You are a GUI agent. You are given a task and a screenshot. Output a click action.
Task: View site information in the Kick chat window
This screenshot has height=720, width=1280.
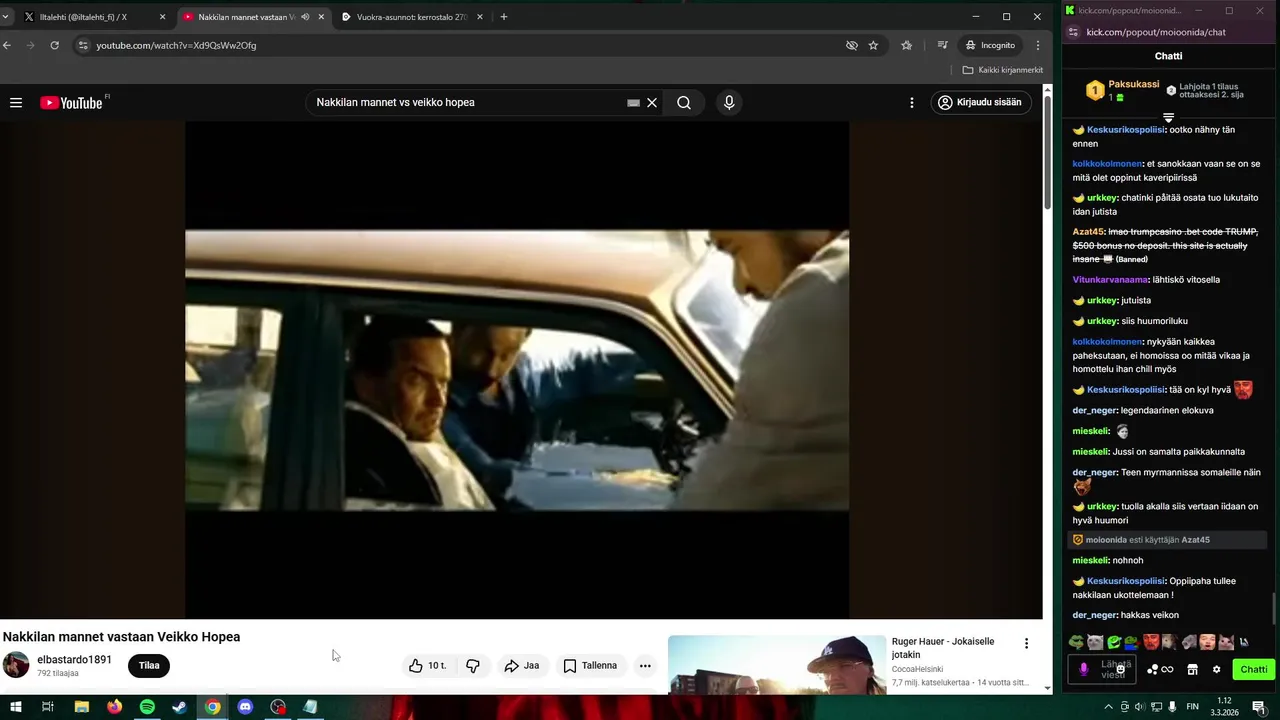click(1073, 32)
